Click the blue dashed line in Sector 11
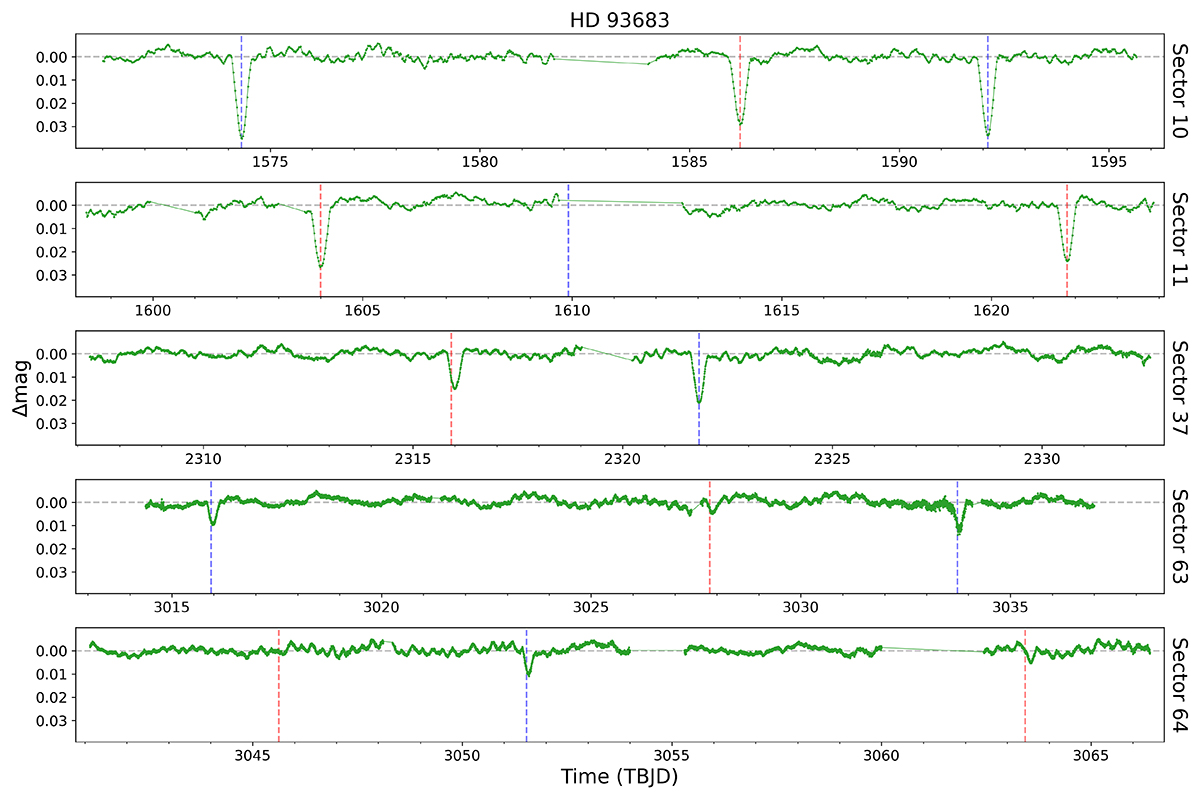 coord(568,250)
